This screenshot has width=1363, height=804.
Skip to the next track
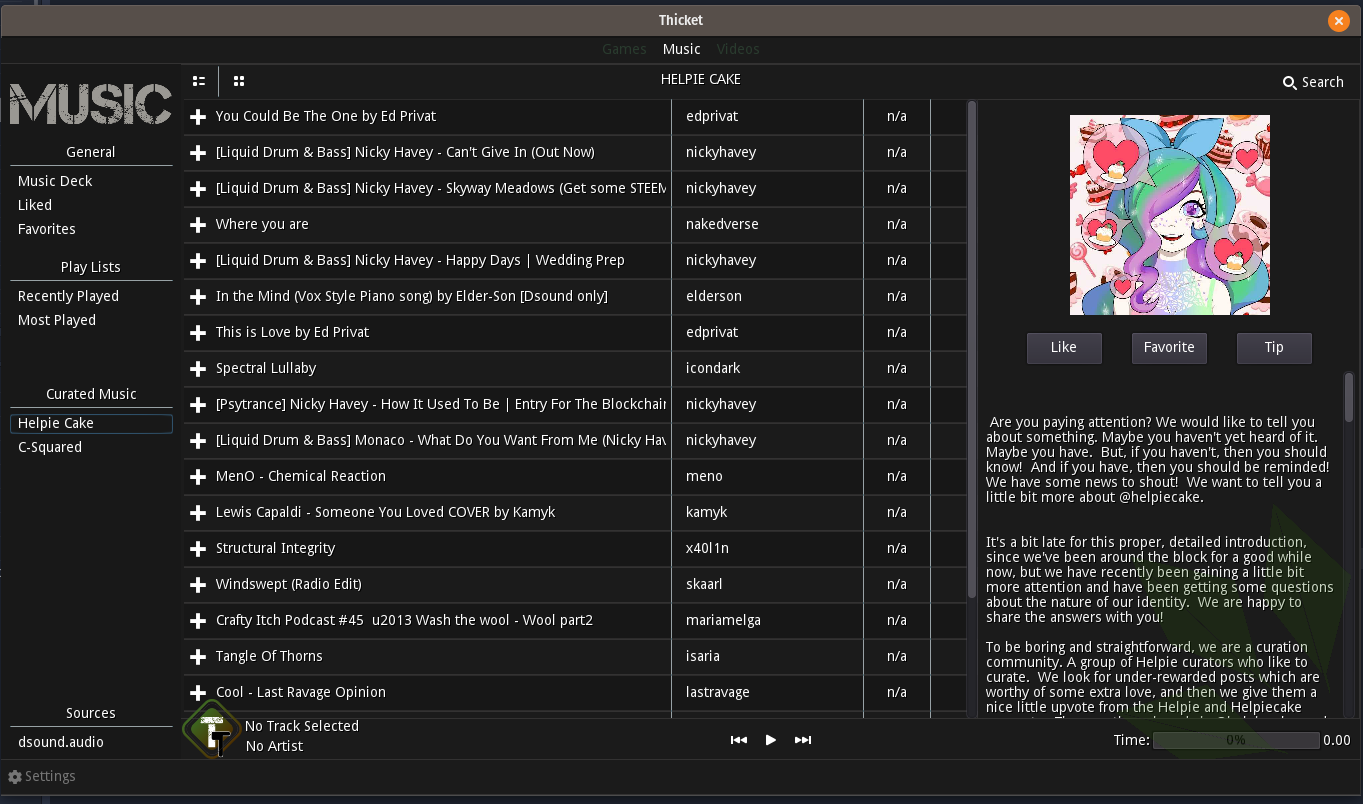pos(802,740)
